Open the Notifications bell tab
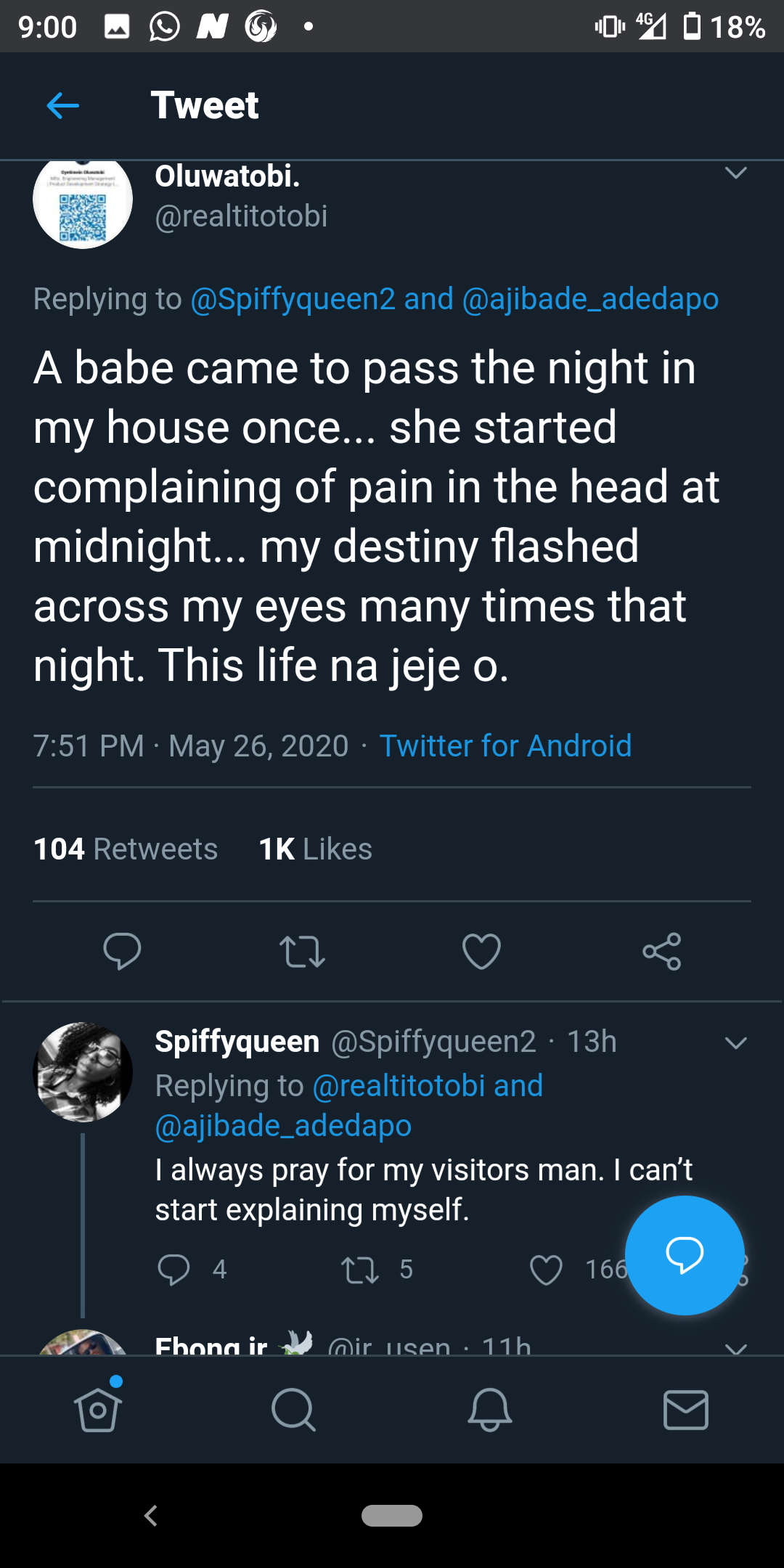784x1568 pixels. click(490, 1410)
